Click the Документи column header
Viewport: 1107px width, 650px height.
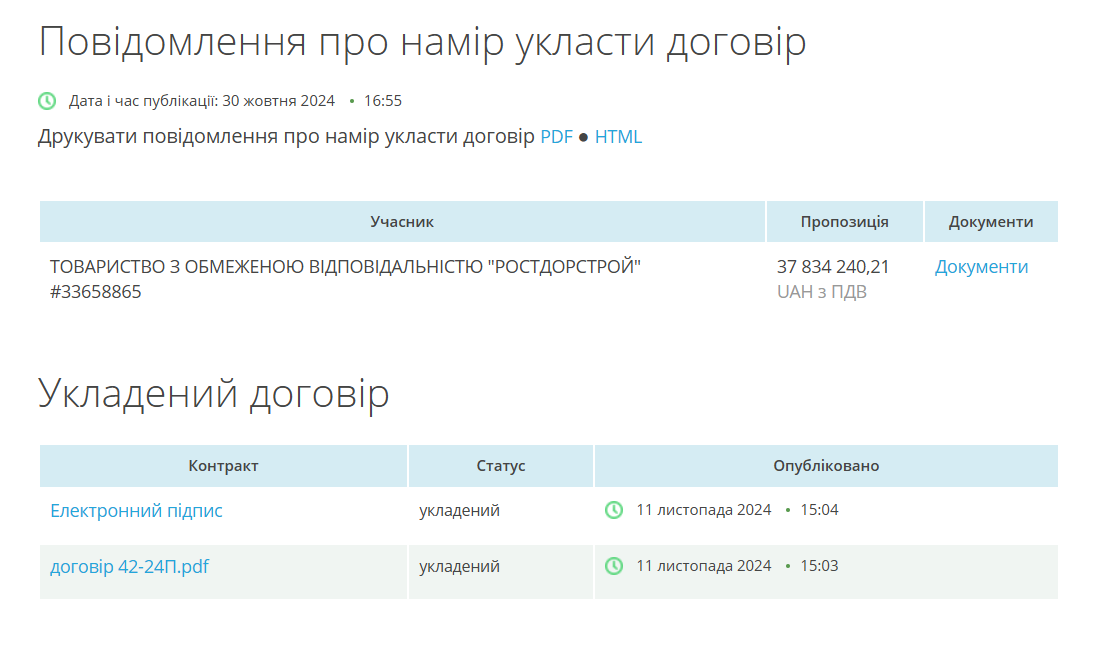[992, 221]
